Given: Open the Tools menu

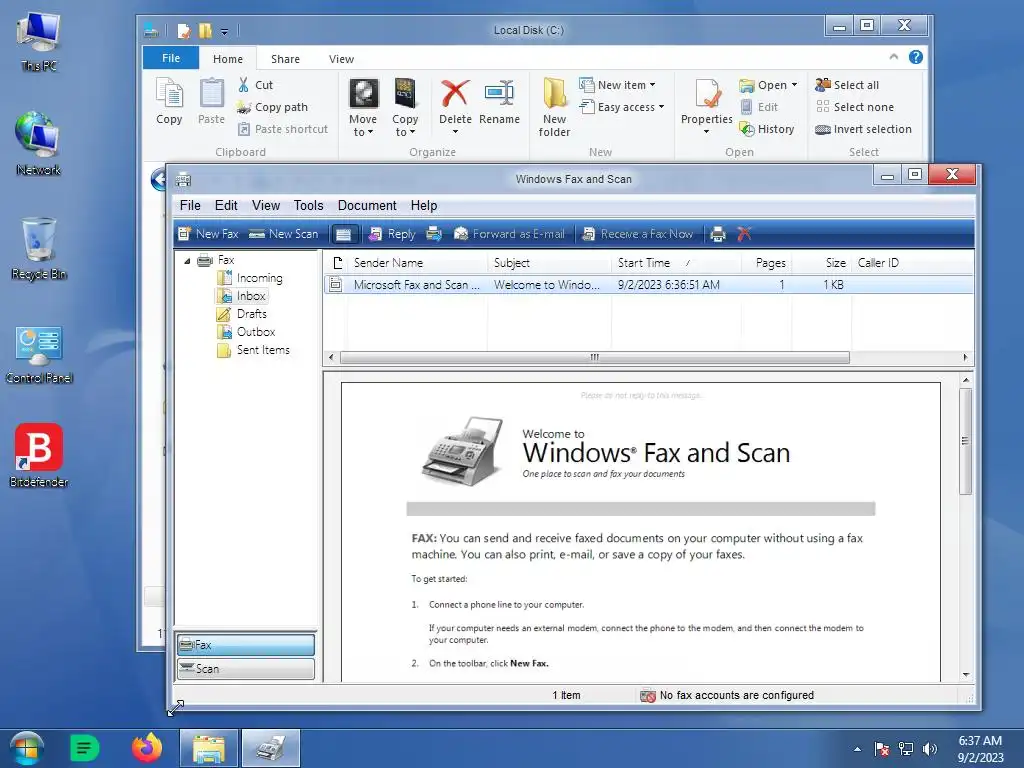Looking at the screenshot, I should tap(308, 205).
